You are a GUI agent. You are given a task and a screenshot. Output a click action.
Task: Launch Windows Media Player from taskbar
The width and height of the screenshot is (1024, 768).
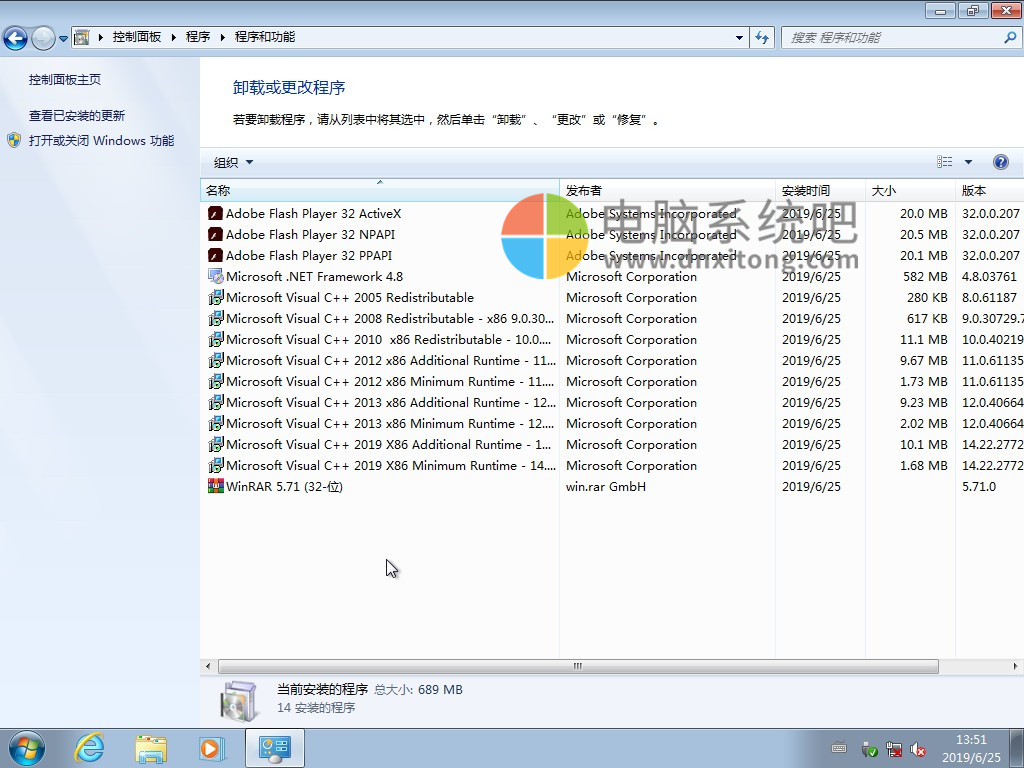click(x=212, y=749)
